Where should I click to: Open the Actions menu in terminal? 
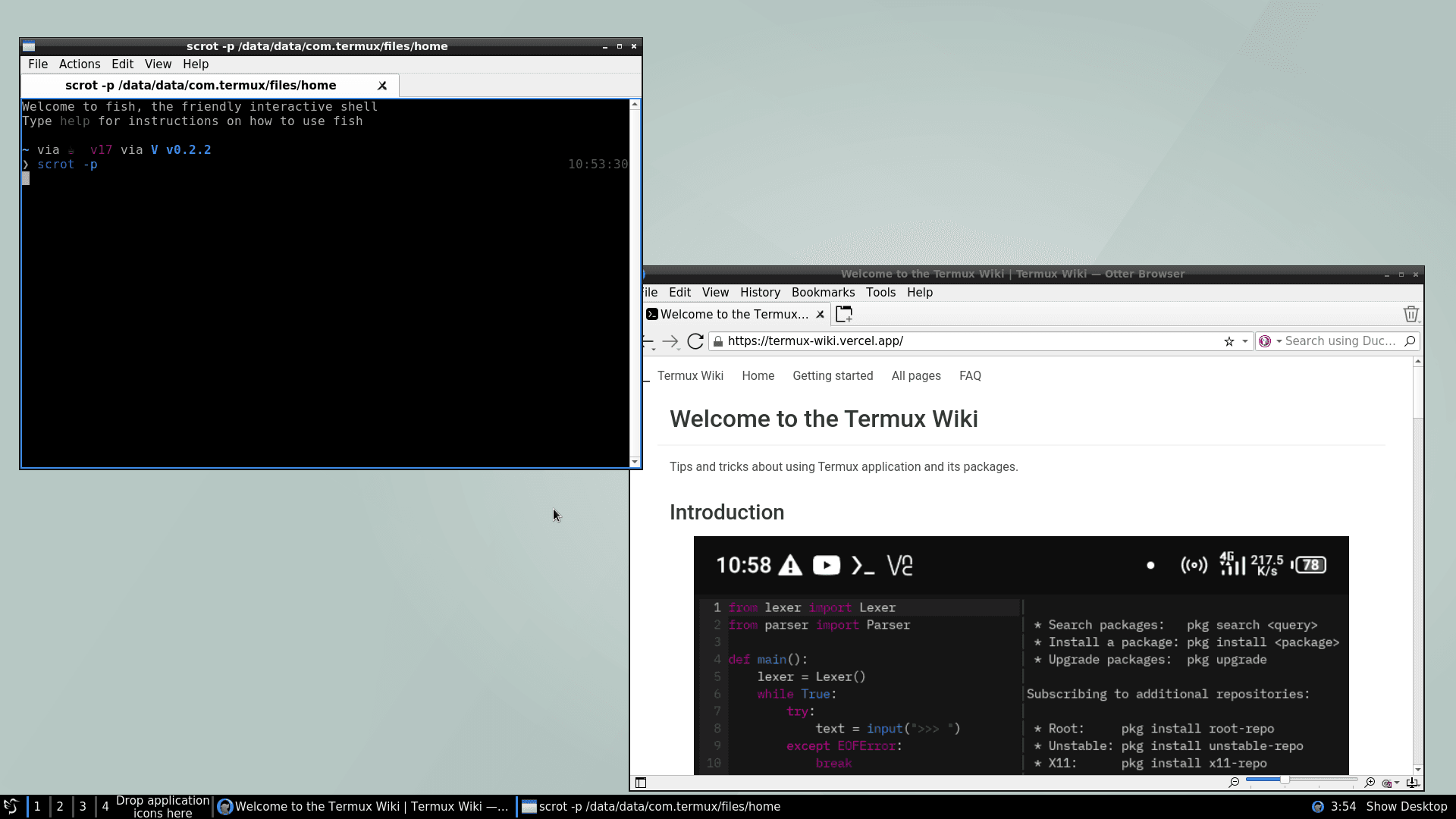pyautogui.click(x=80, y=64)
